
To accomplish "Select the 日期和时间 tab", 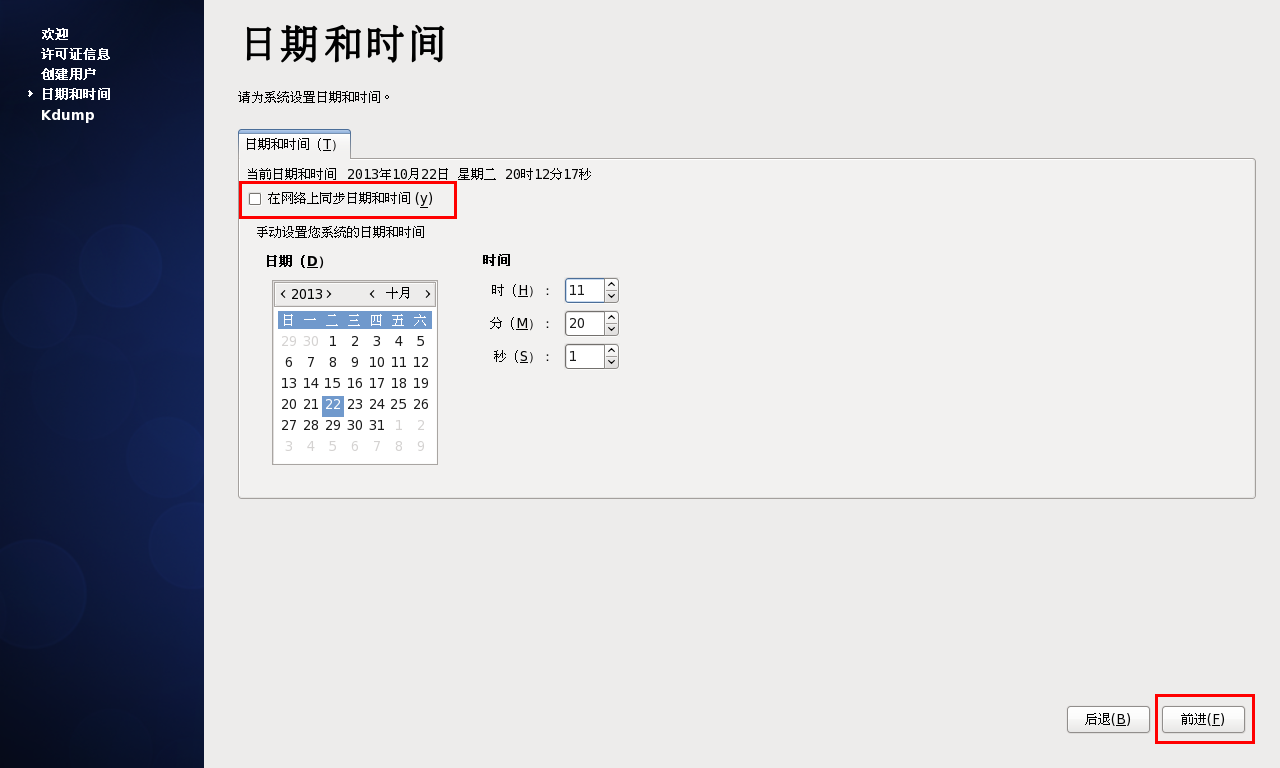I will click(294, 144).
